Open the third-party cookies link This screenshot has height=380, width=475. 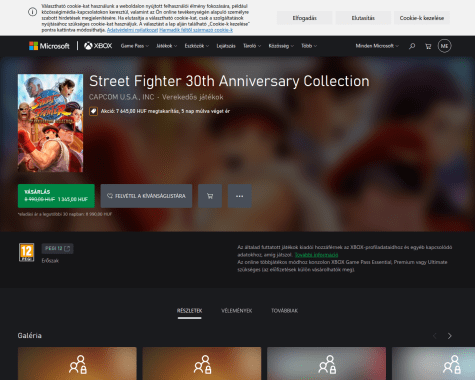tap(196, 30)
